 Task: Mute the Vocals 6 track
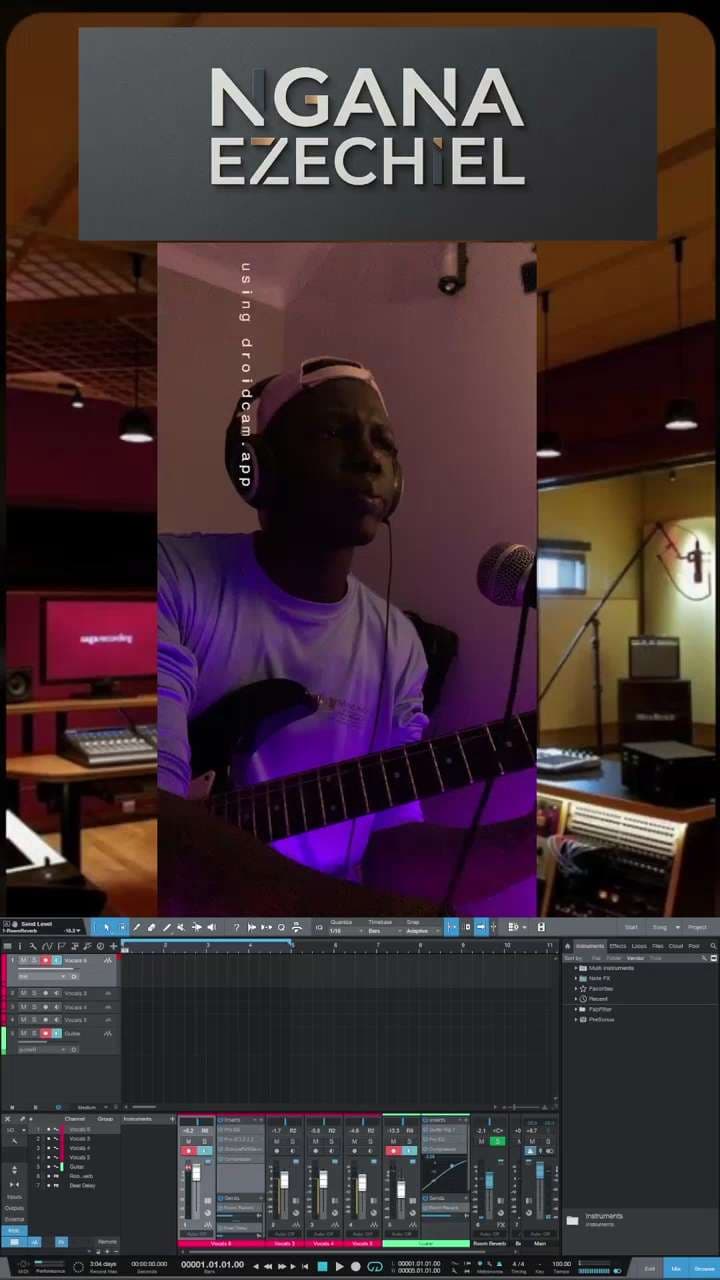tap(23, 960)
